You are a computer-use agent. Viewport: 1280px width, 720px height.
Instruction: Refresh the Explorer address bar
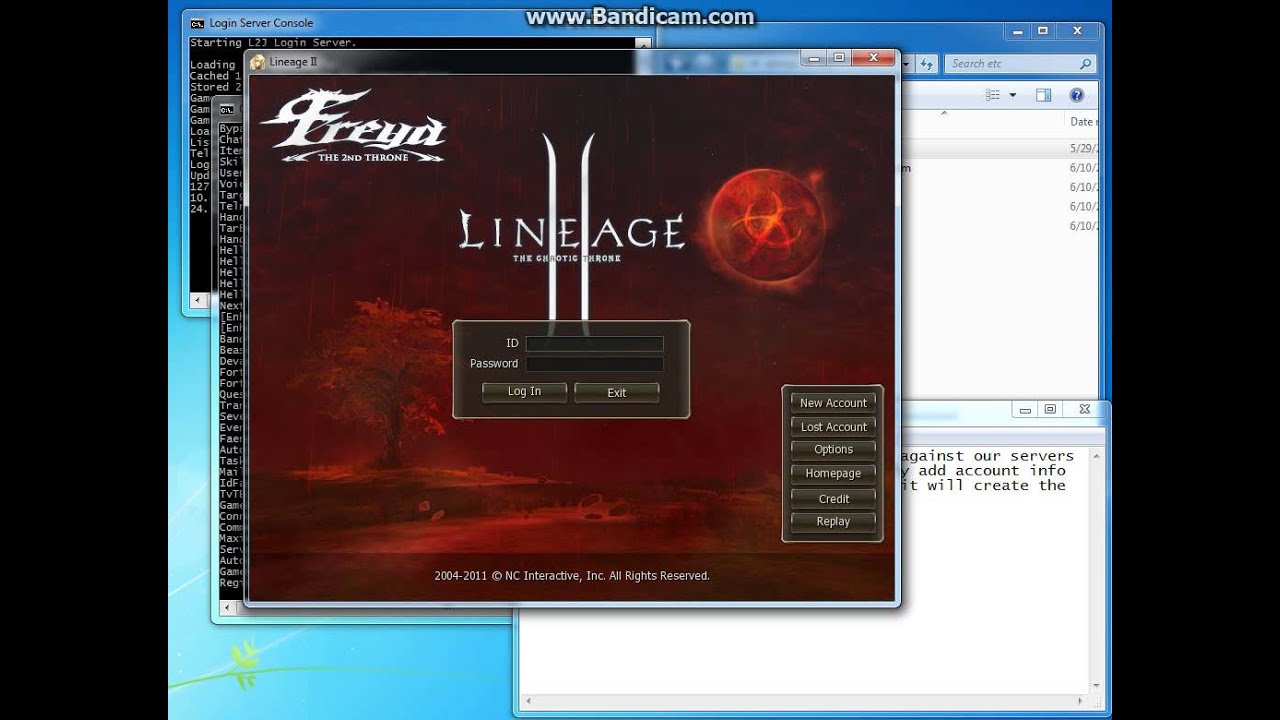[x=927, y=63]
